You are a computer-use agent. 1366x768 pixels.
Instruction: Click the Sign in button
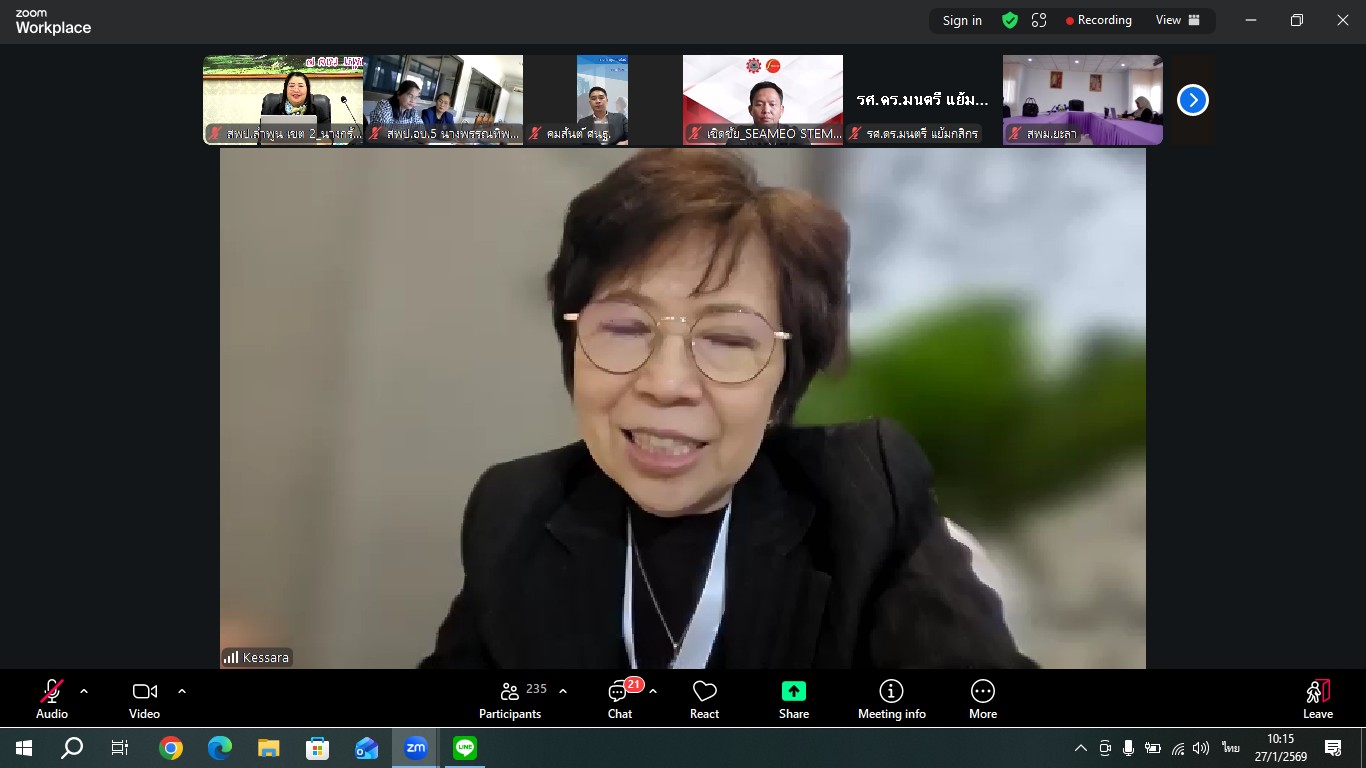tap(962, 20)
